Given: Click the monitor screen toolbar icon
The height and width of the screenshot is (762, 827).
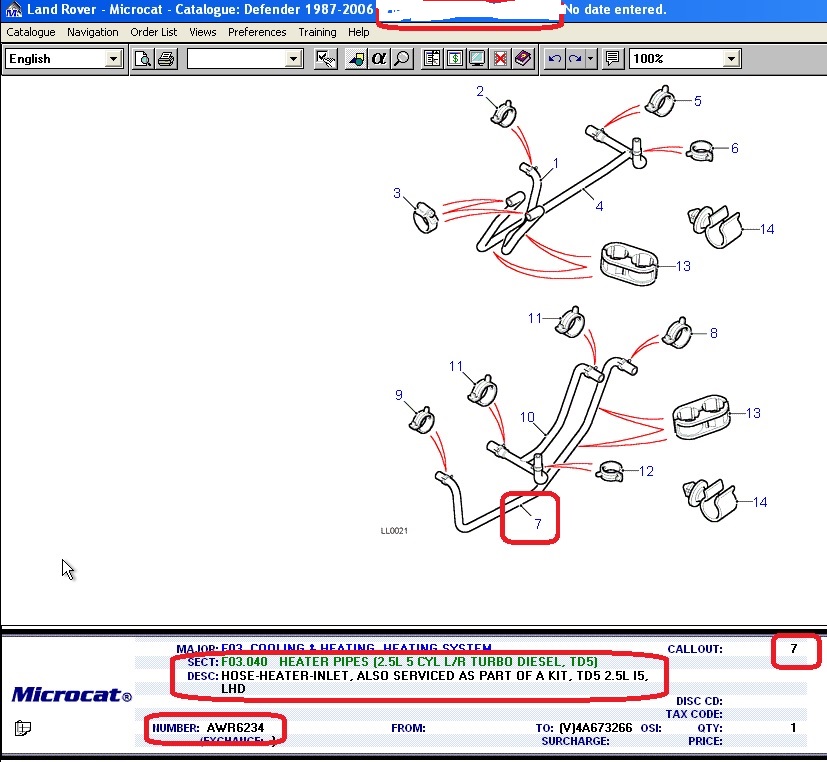Looking at the screenshot, I should click(477, 59).
